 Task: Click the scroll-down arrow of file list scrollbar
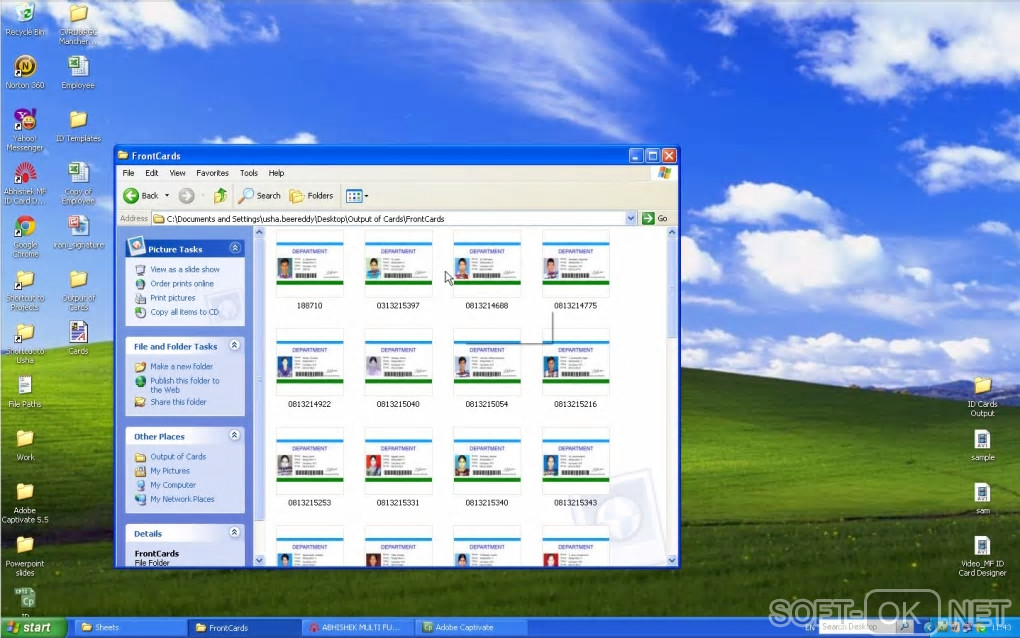click(672, 560)
